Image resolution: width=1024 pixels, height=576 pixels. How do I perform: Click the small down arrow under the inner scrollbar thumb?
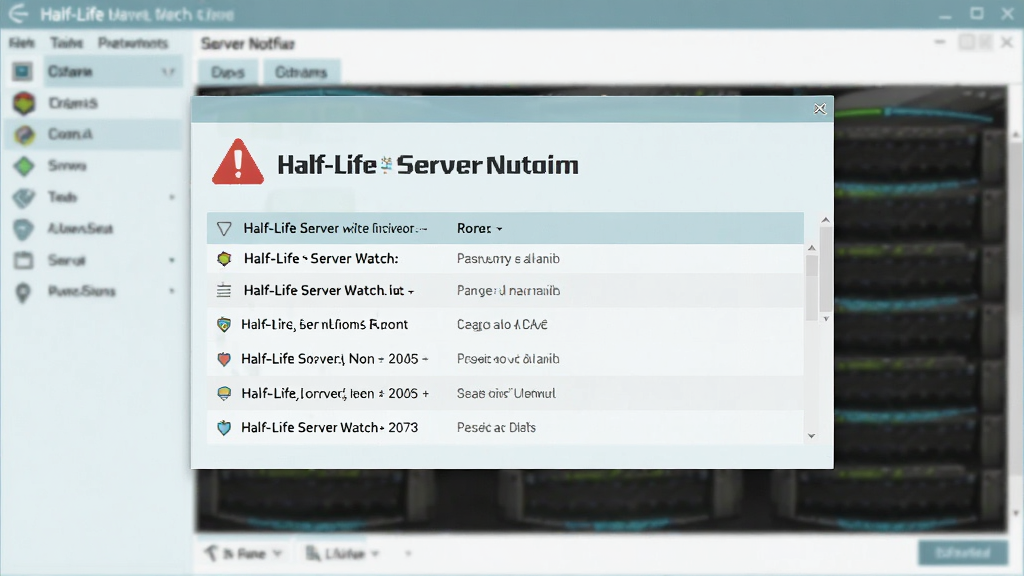[826, 319]
